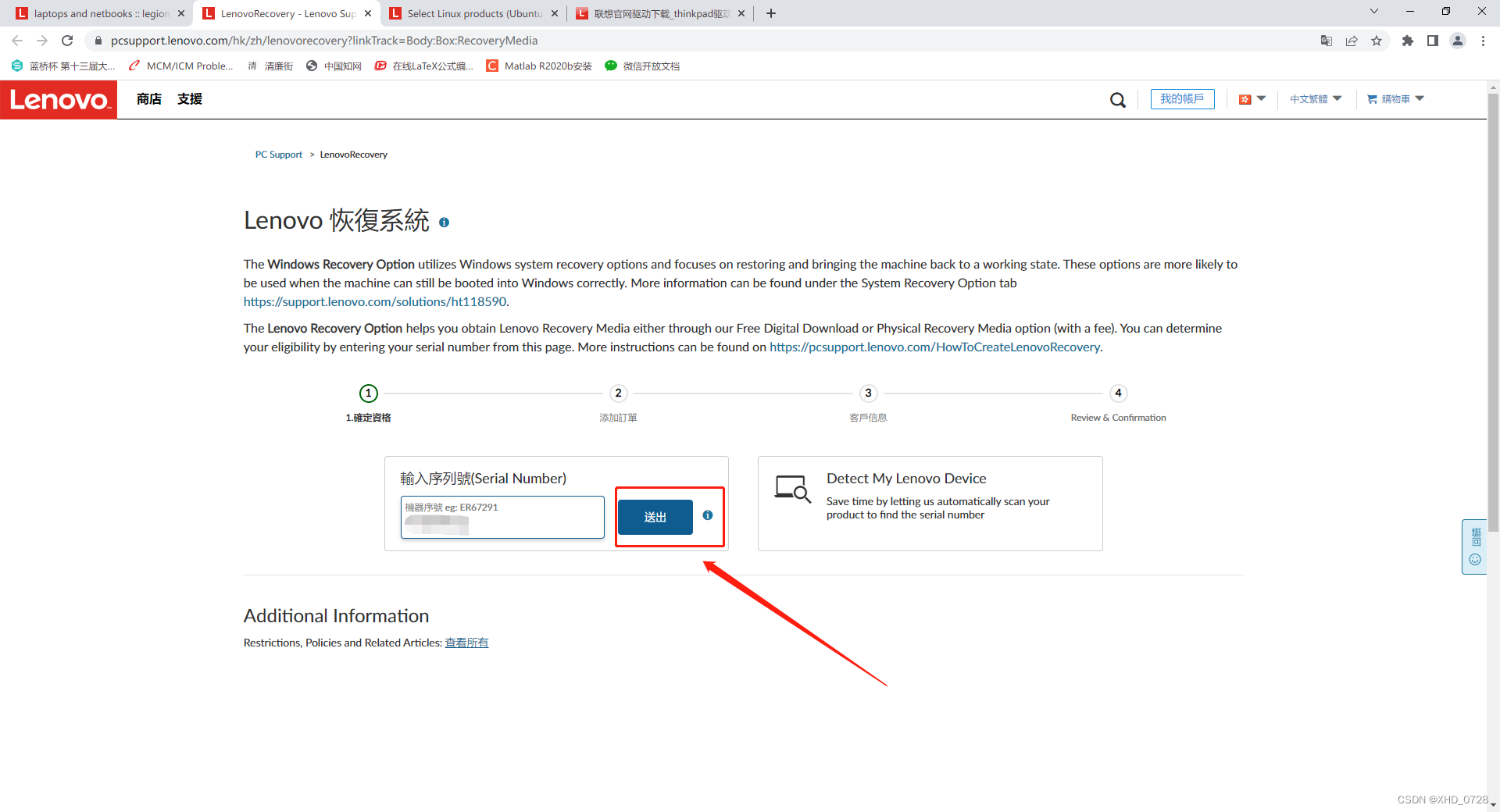The width and height of the screenshot is (1500, 812).
Task: Open the HowToCreateLenovoRecovery link
Action: pyautogui.click(x=934, y=347)
